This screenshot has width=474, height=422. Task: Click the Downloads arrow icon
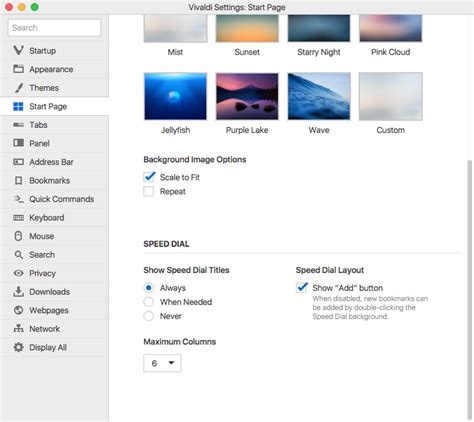coord(18,291)
